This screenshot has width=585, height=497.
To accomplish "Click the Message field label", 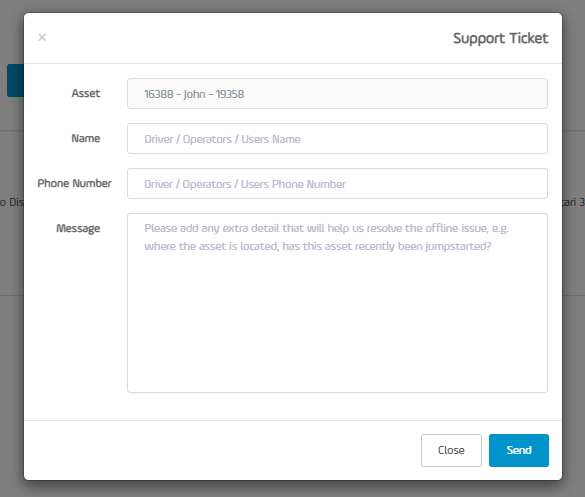I will 78,228.
